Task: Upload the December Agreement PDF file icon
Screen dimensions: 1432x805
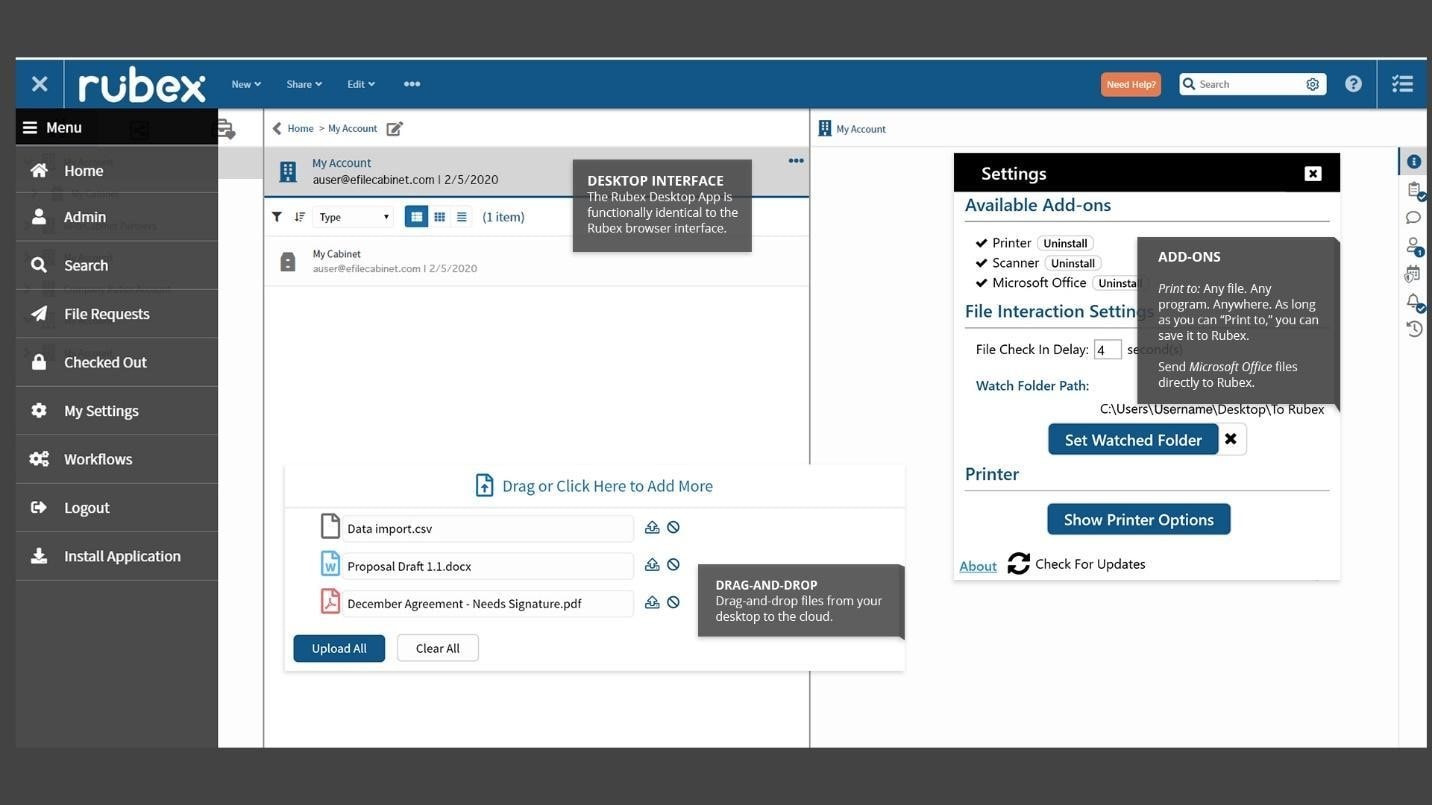Action: click(652, 602)
